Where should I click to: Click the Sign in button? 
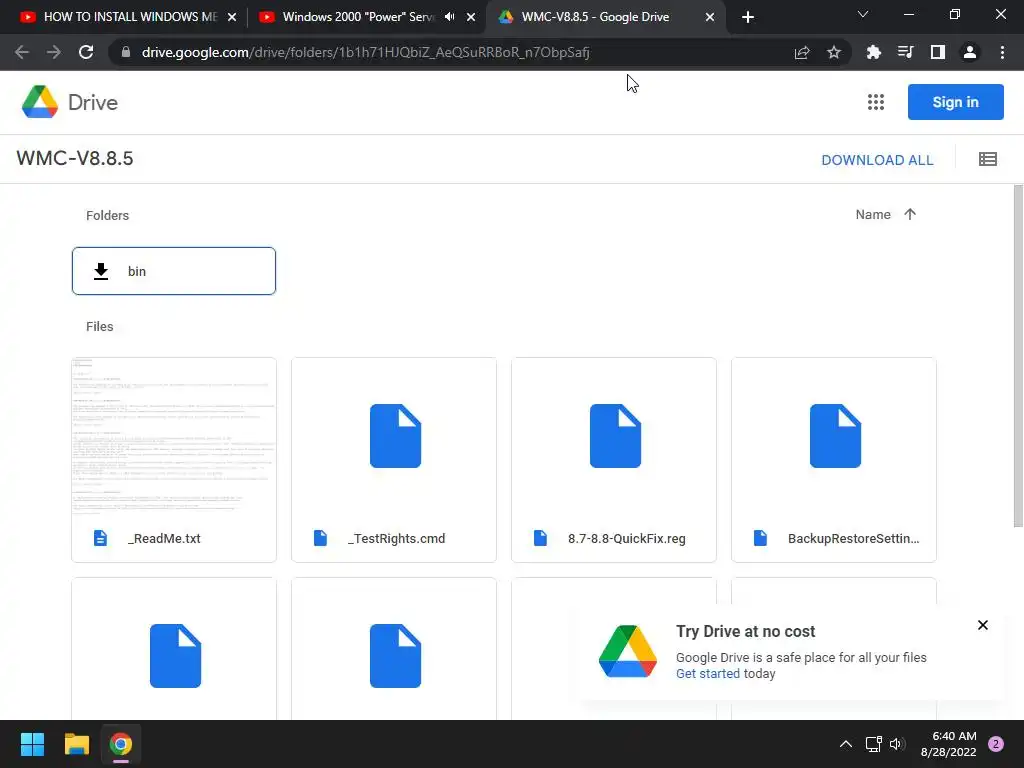pos(955,102)
